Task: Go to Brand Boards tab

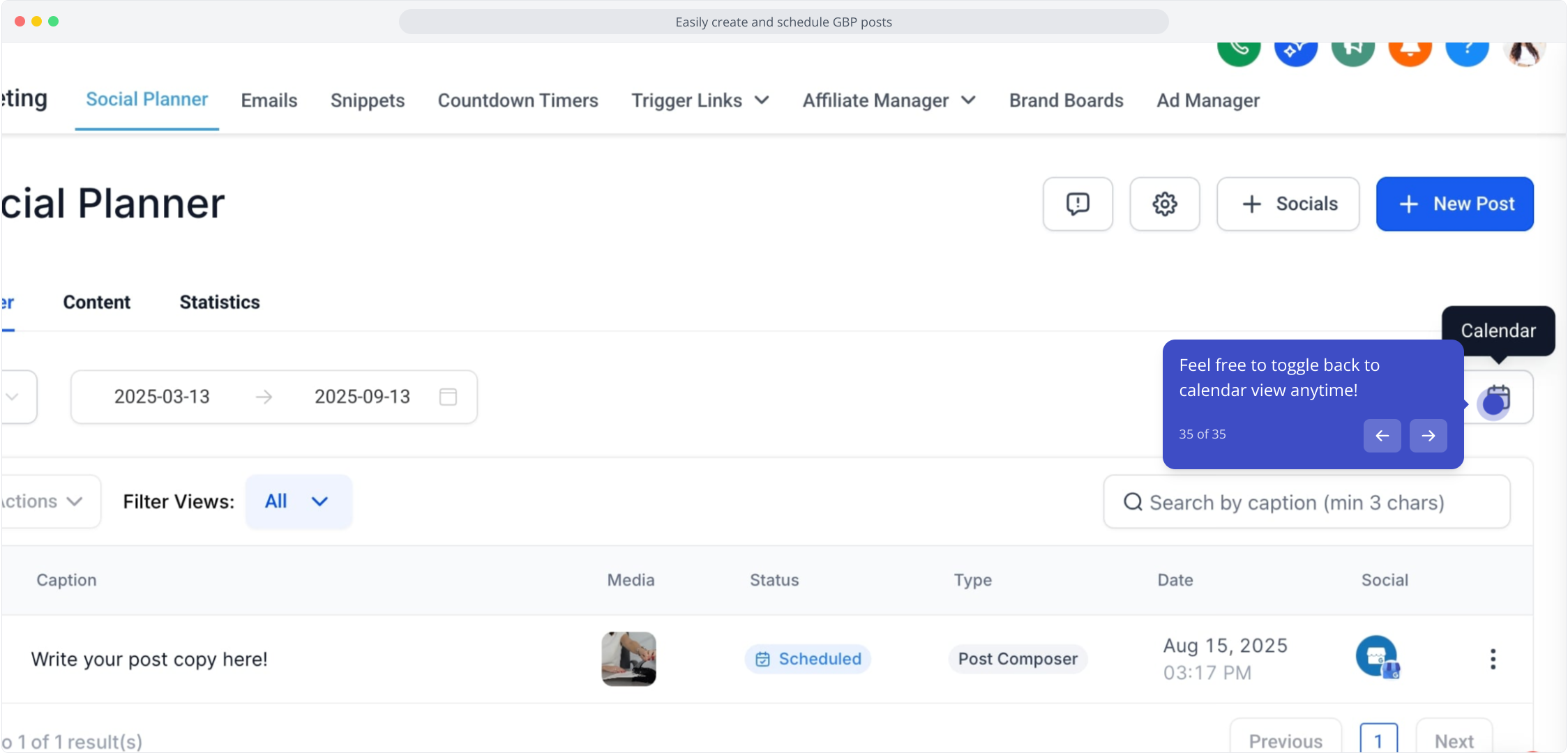Action: pos(1066,100)
